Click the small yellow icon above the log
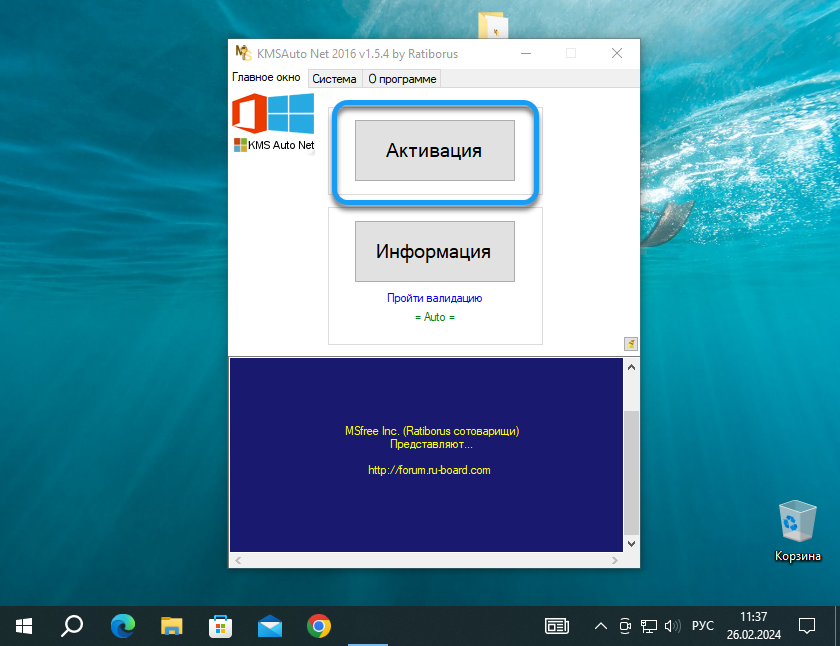Screen dimensions: 840x646 click(x=631, y=343)
